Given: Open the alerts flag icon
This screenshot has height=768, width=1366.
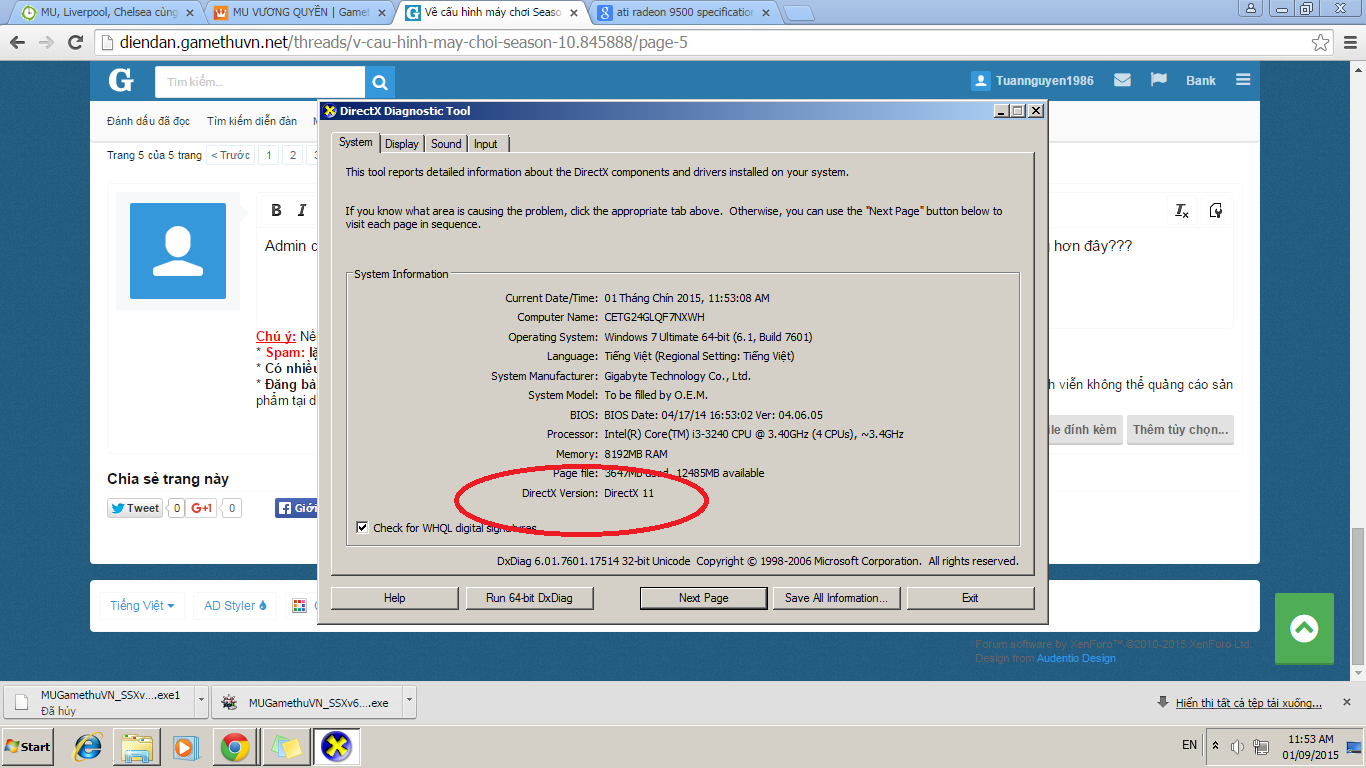Looking at the screenshot, I should [1159, 80].
